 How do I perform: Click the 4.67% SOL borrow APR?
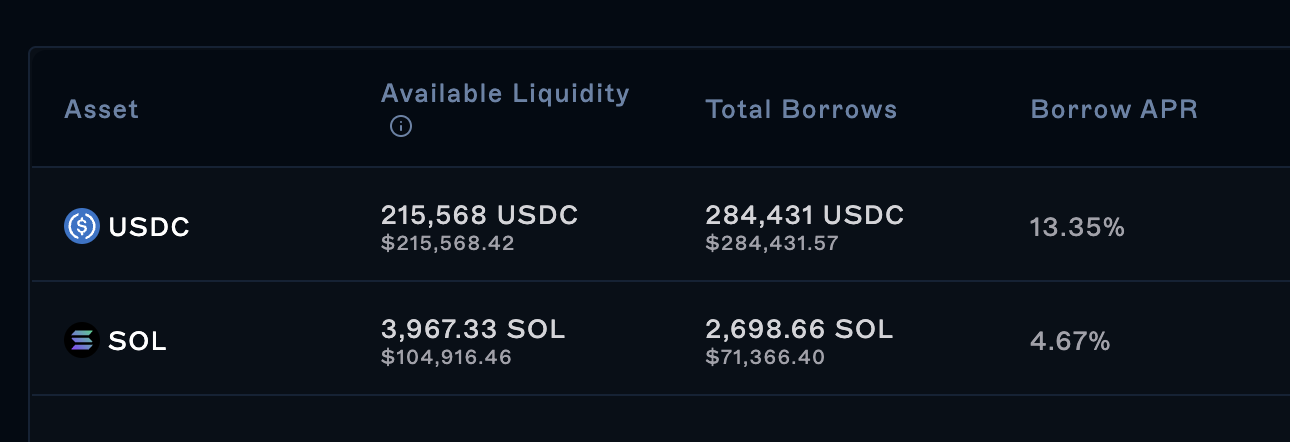[x=1070, y=342]
